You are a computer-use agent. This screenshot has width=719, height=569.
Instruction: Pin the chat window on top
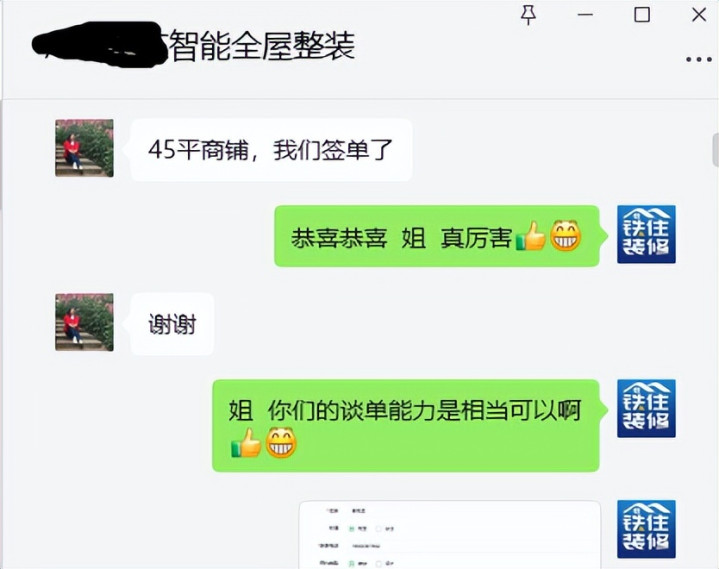(528, 15)
